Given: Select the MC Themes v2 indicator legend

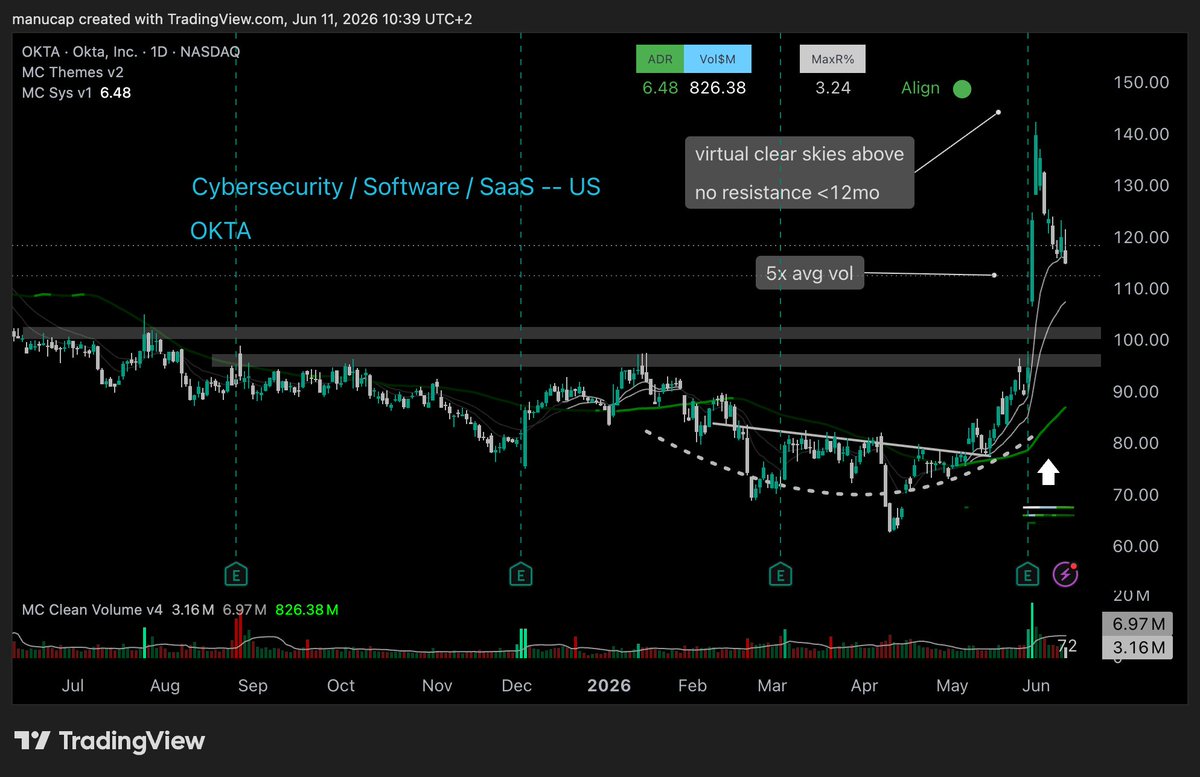Looking at the screenshot, I should click(73, 72).
